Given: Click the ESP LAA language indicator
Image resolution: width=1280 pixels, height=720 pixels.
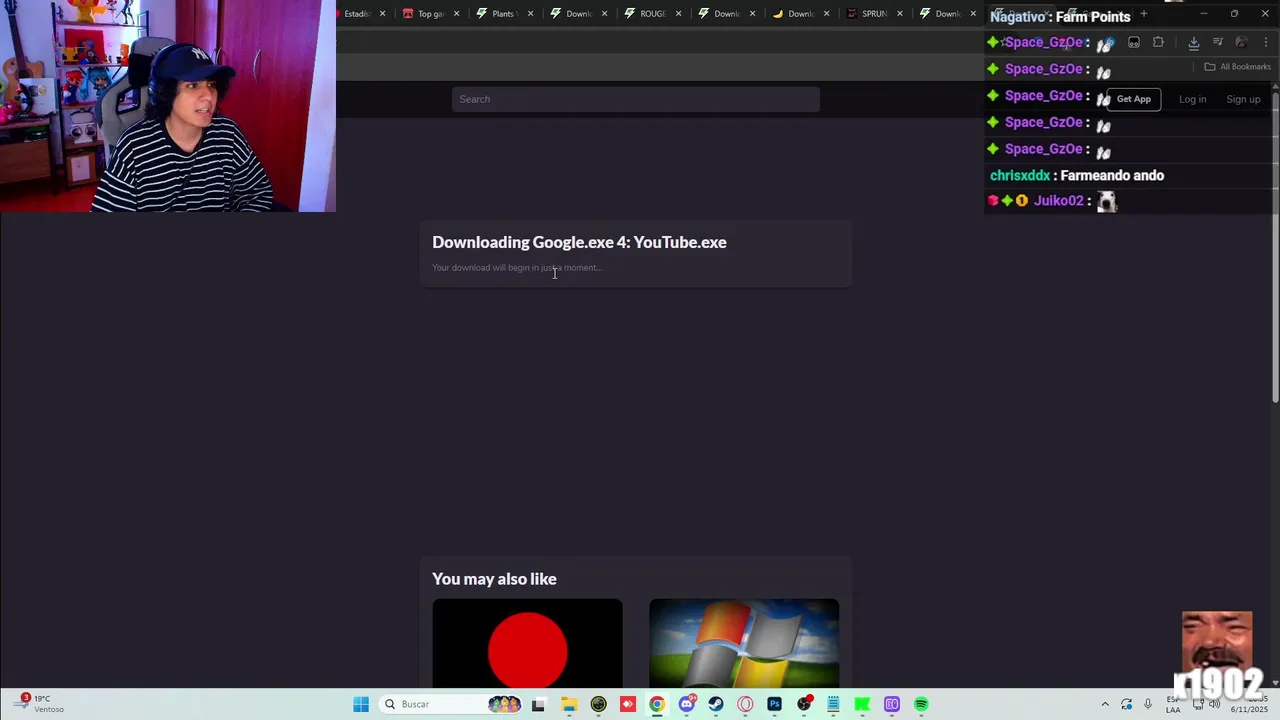Looking at the screenshot, I should 1173,704.
